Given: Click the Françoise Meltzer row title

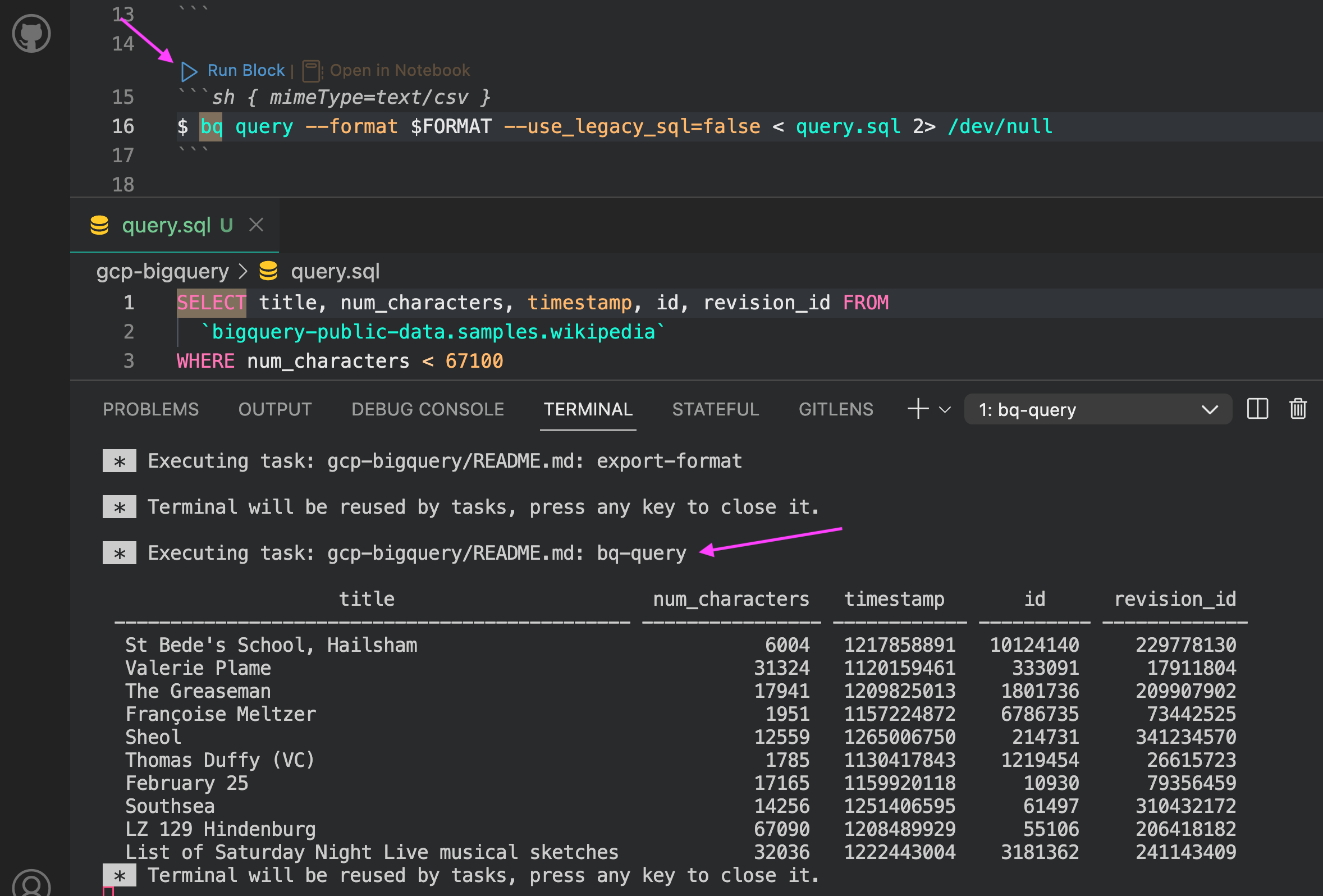Looking at the screenshot, I should [220, 715].
